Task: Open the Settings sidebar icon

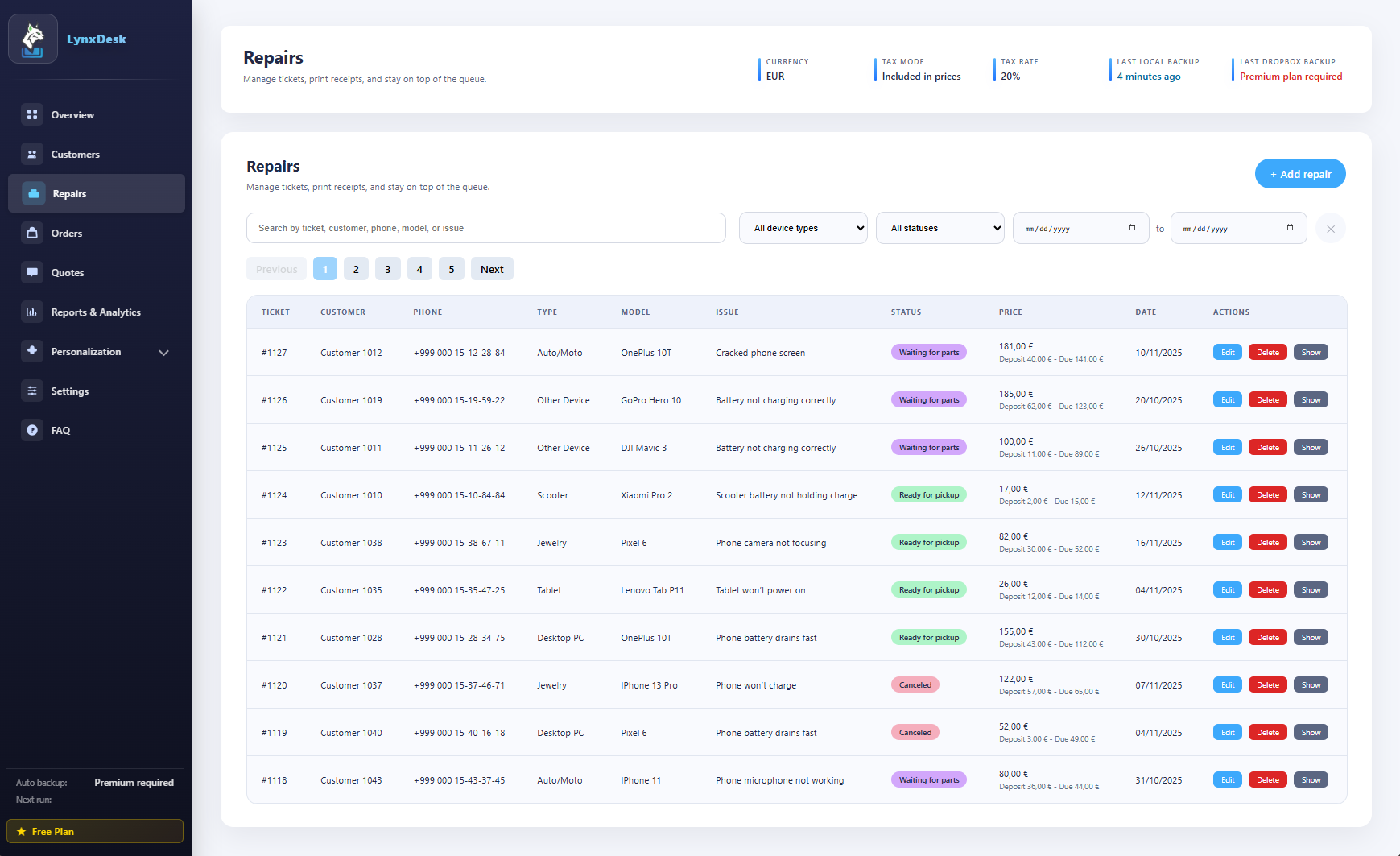Action: tap(32, 391)
